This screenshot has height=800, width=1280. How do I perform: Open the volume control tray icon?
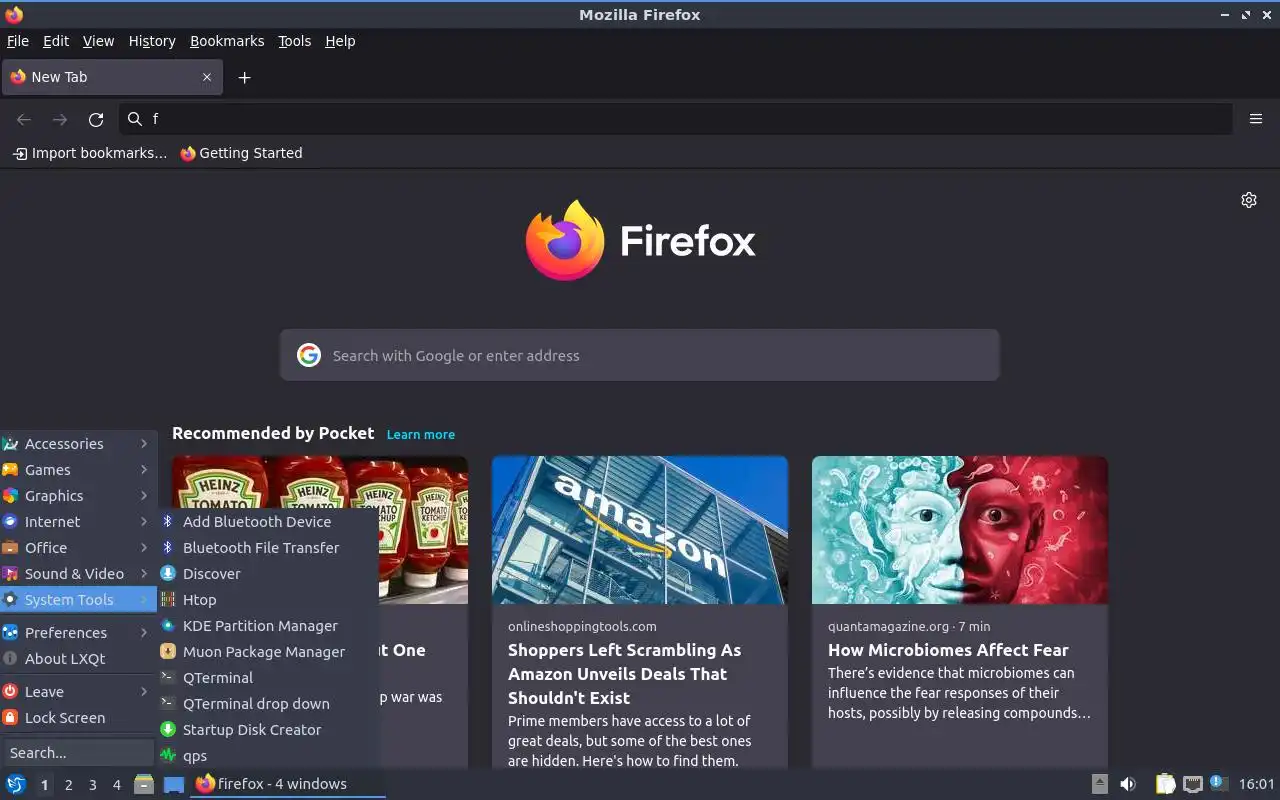click(1128, 784)
